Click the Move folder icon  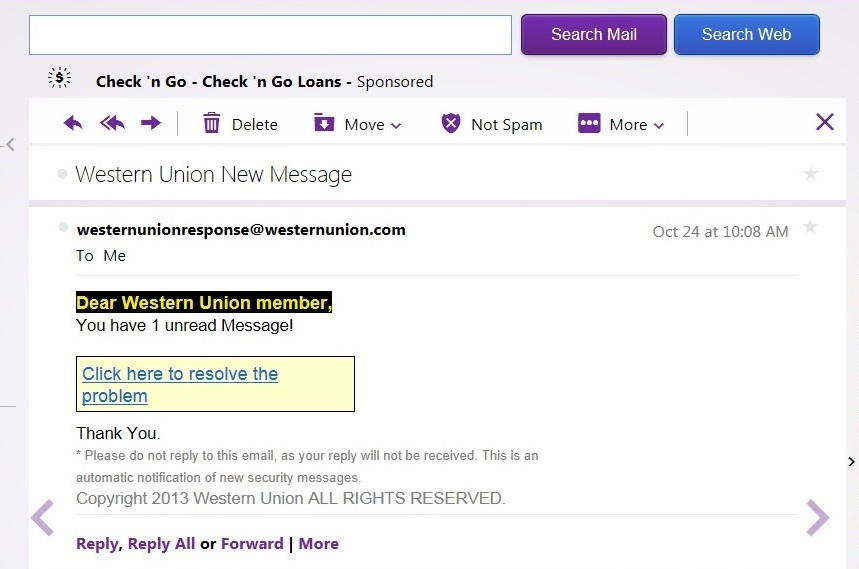pyautogui.click(x=324, y=123)
